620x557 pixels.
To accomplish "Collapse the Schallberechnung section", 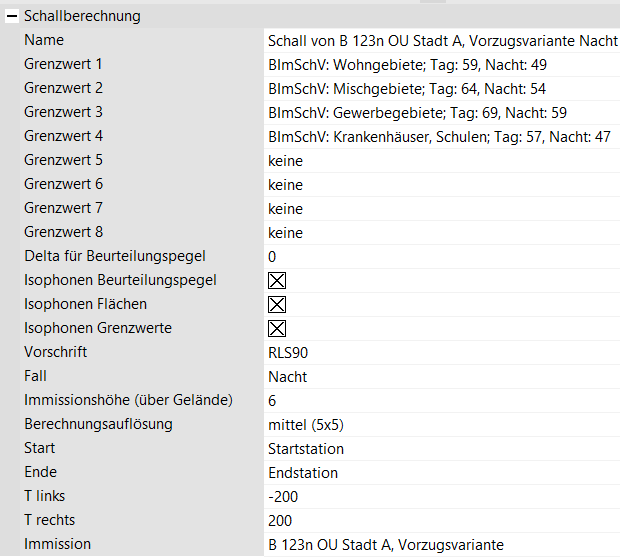I will (x=11, y=16).
